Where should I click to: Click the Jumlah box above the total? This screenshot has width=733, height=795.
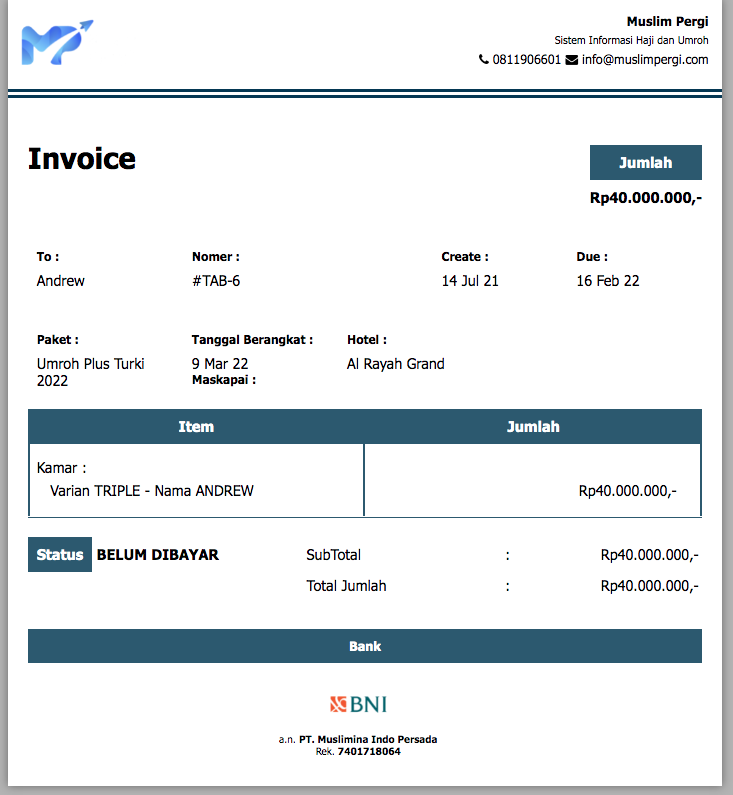[645, 163]
